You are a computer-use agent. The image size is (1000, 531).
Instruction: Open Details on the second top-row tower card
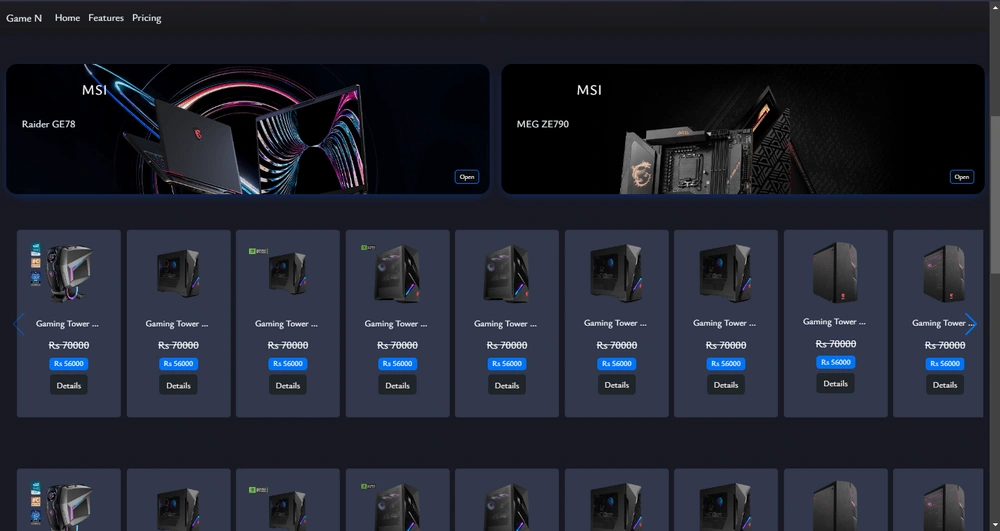pos(179,385)
